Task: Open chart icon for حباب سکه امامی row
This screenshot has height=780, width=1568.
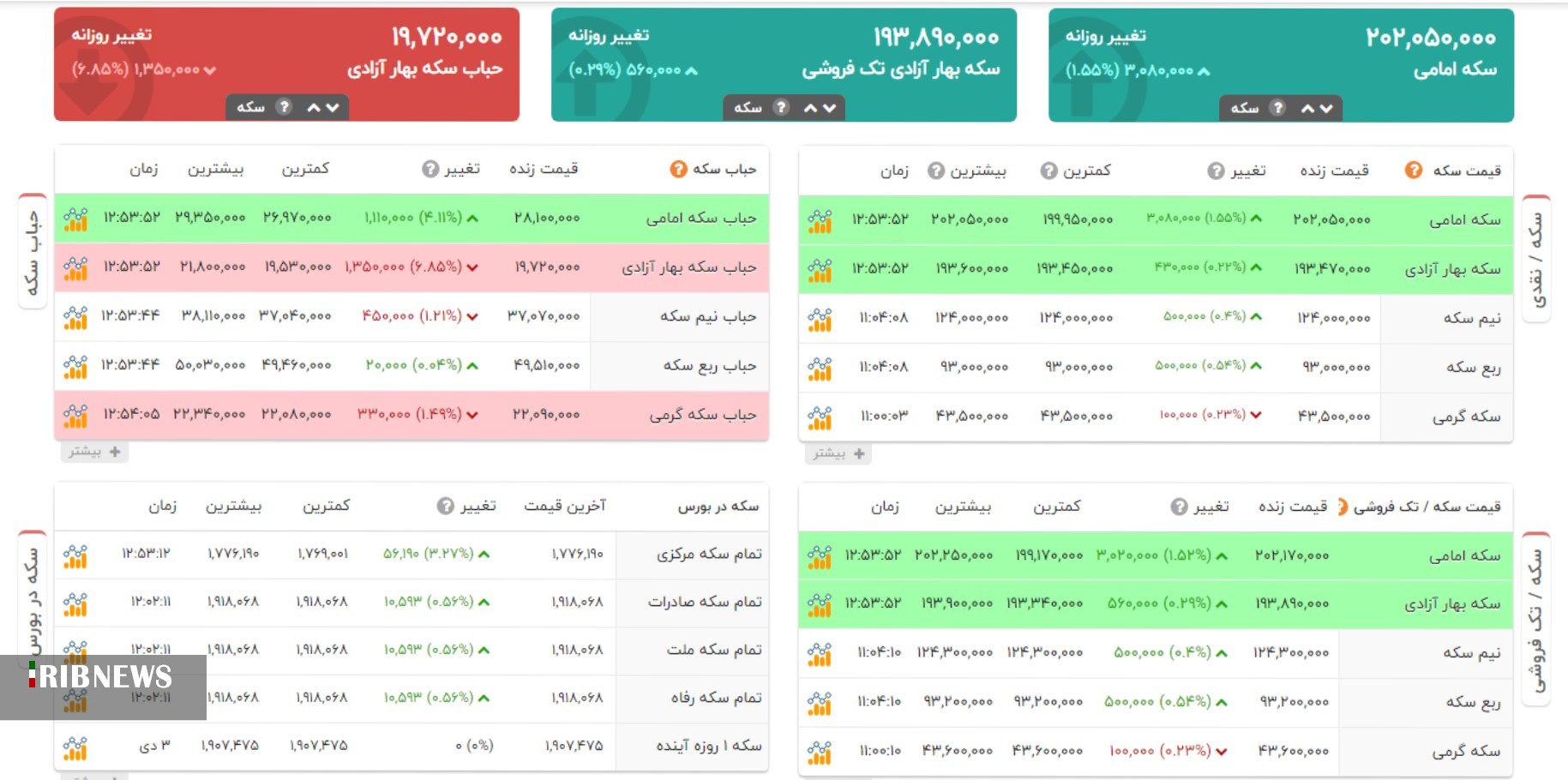Action: pos(75,219)
